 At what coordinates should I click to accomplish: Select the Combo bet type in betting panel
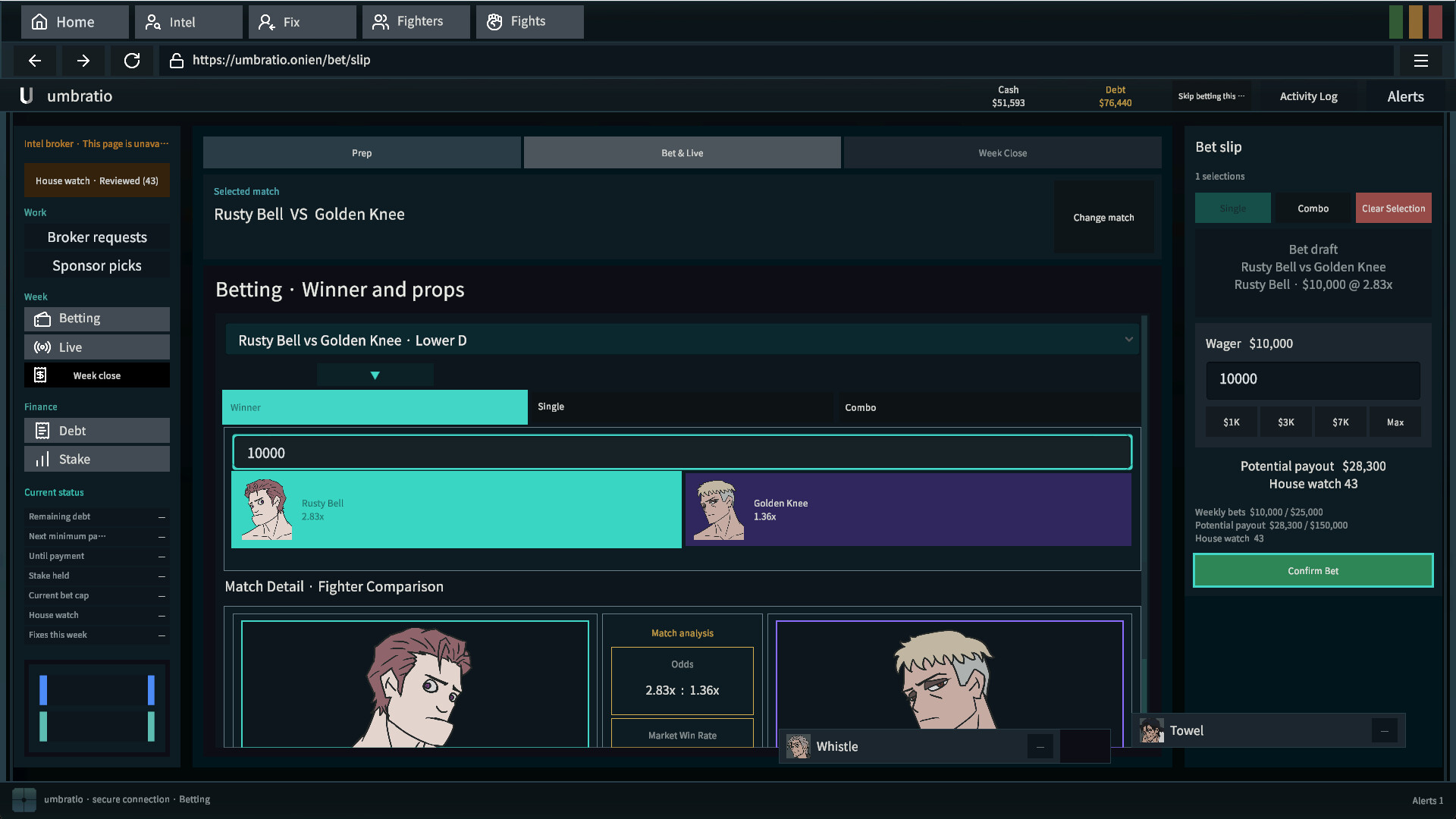(987, 407)
